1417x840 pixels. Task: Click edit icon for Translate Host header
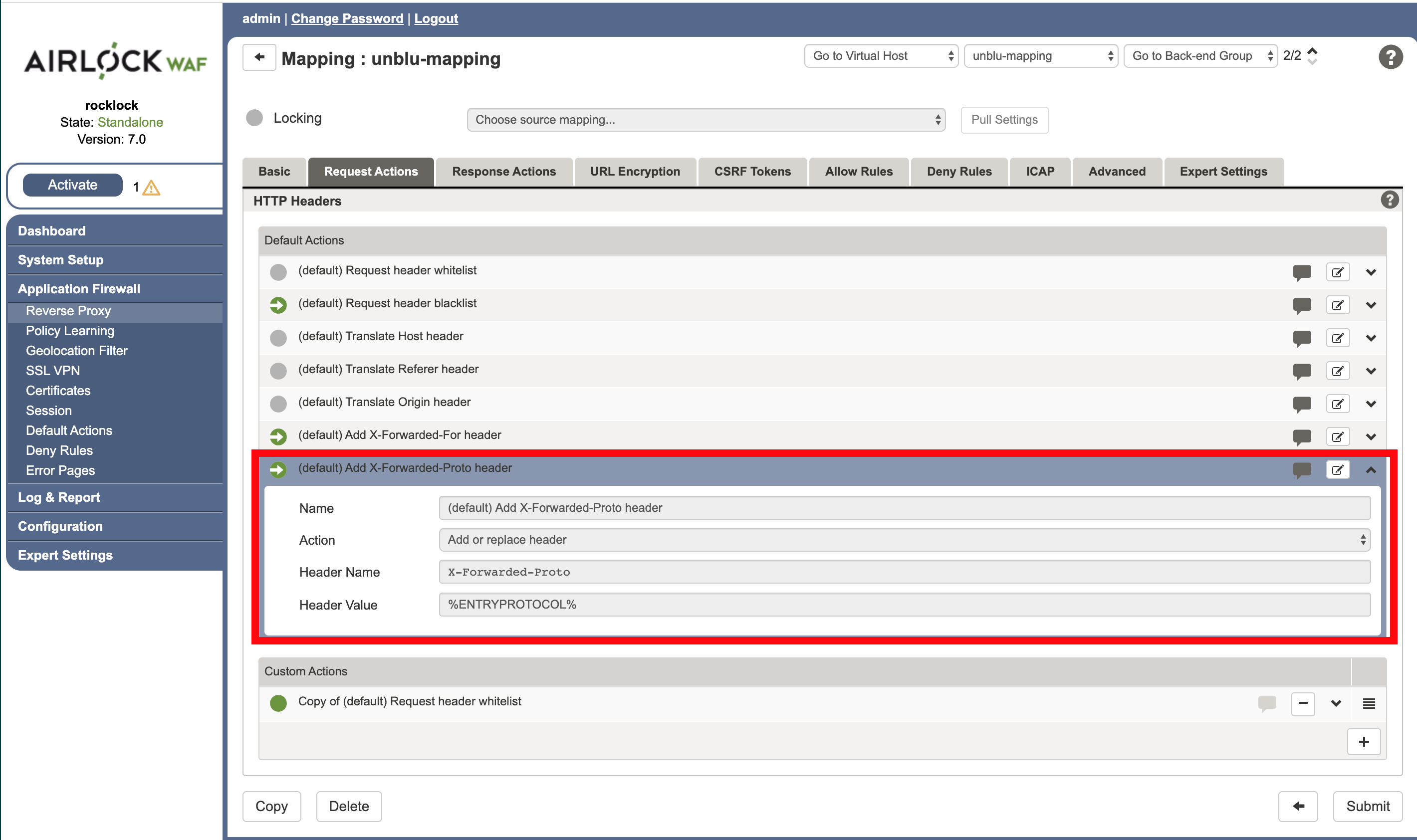pos(1337,338)
